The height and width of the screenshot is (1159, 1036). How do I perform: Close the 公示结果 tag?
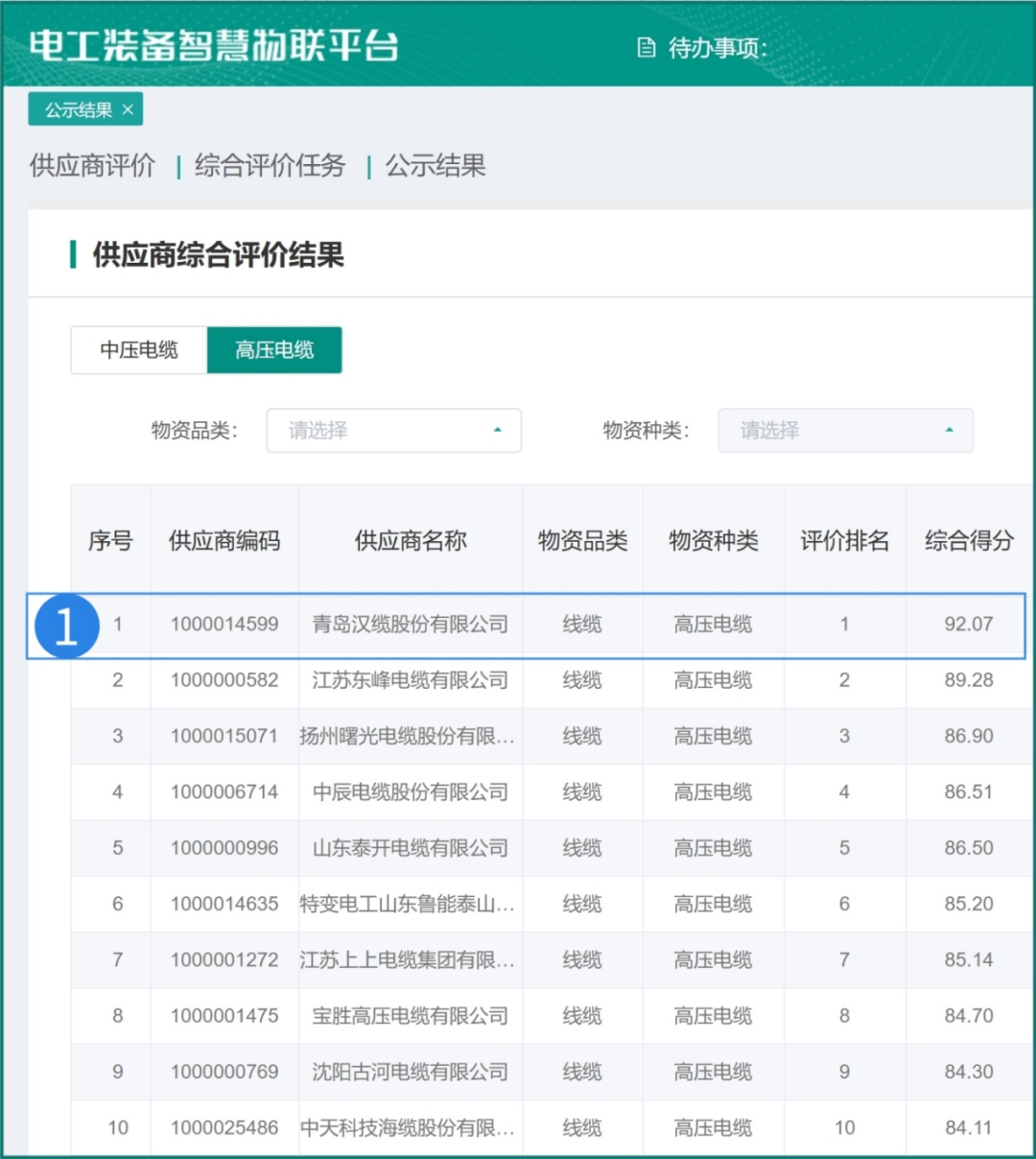128,109
